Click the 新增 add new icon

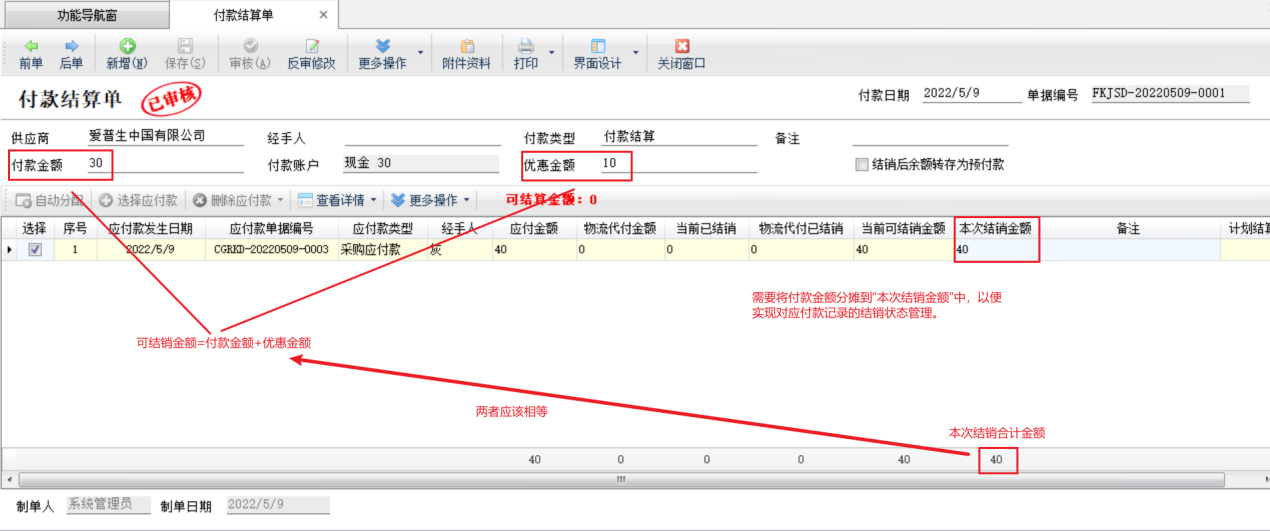(127, 47)
